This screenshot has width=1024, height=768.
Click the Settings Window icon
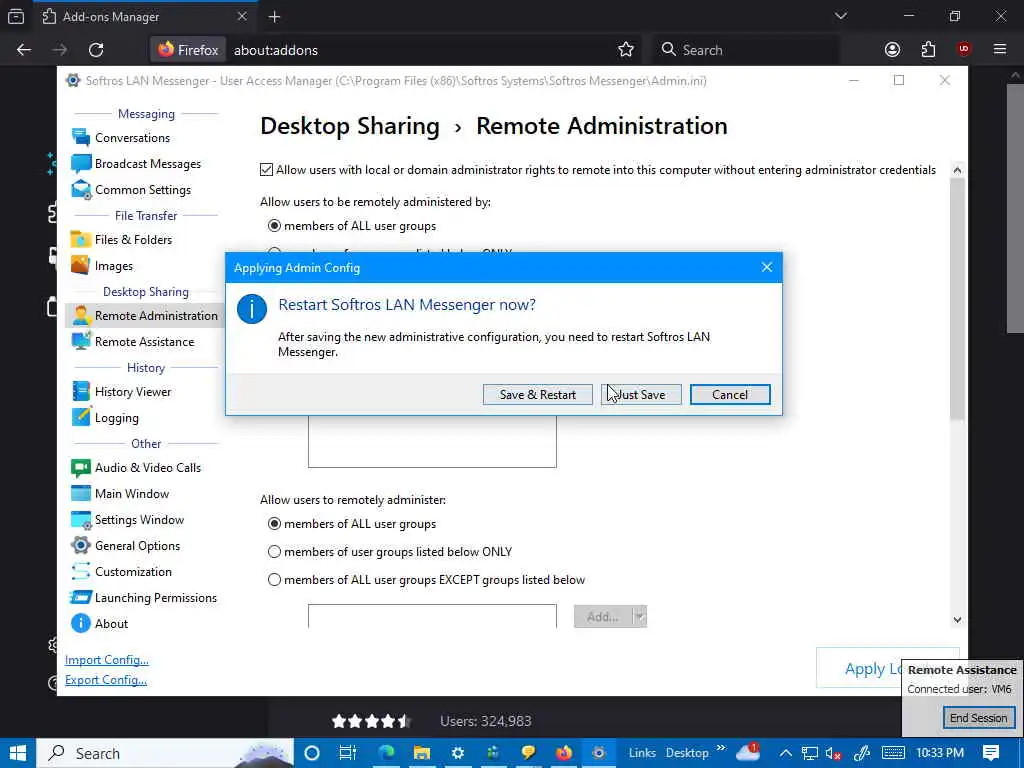point(80,520)
